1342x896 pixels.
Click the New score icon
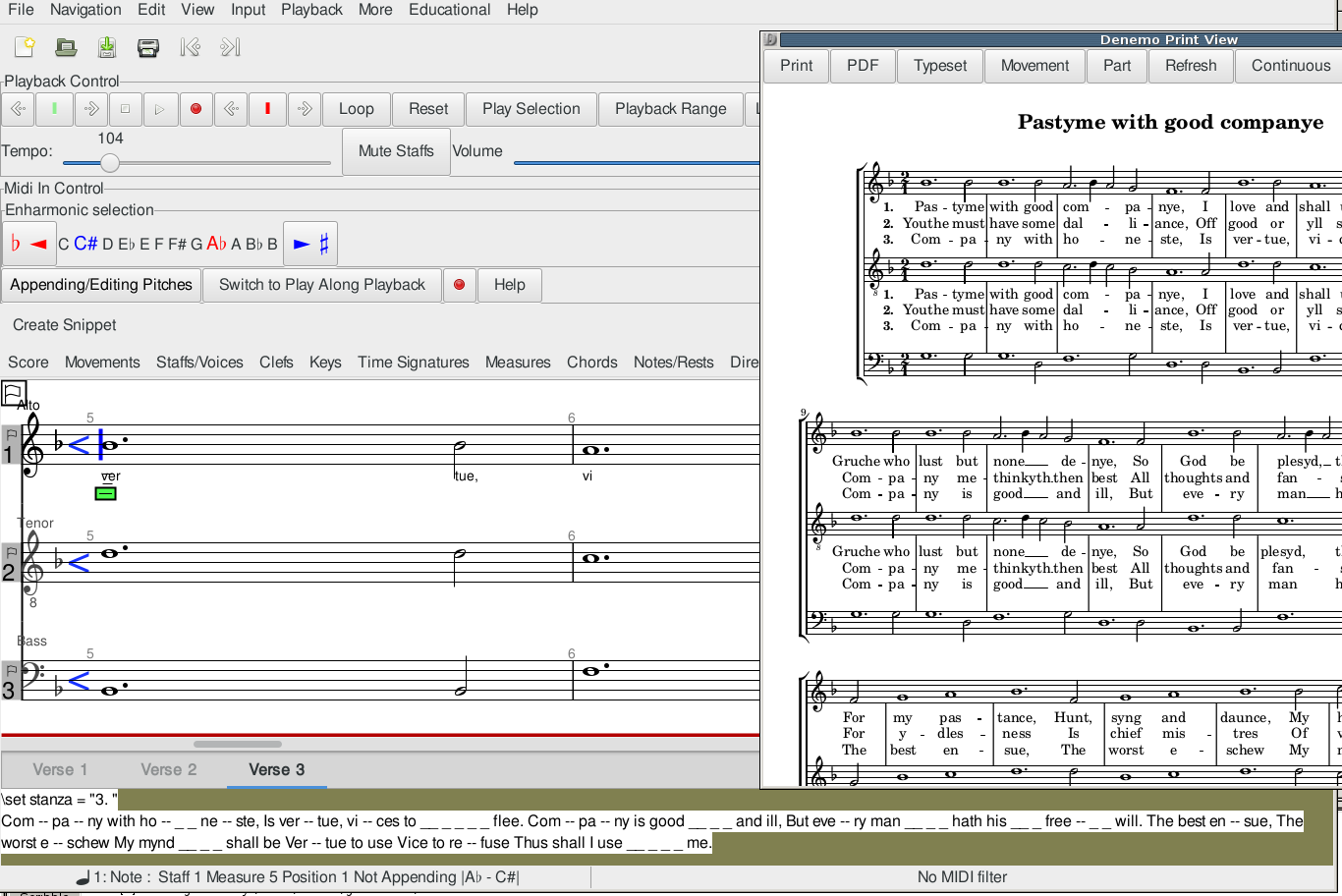pos(25,47)
